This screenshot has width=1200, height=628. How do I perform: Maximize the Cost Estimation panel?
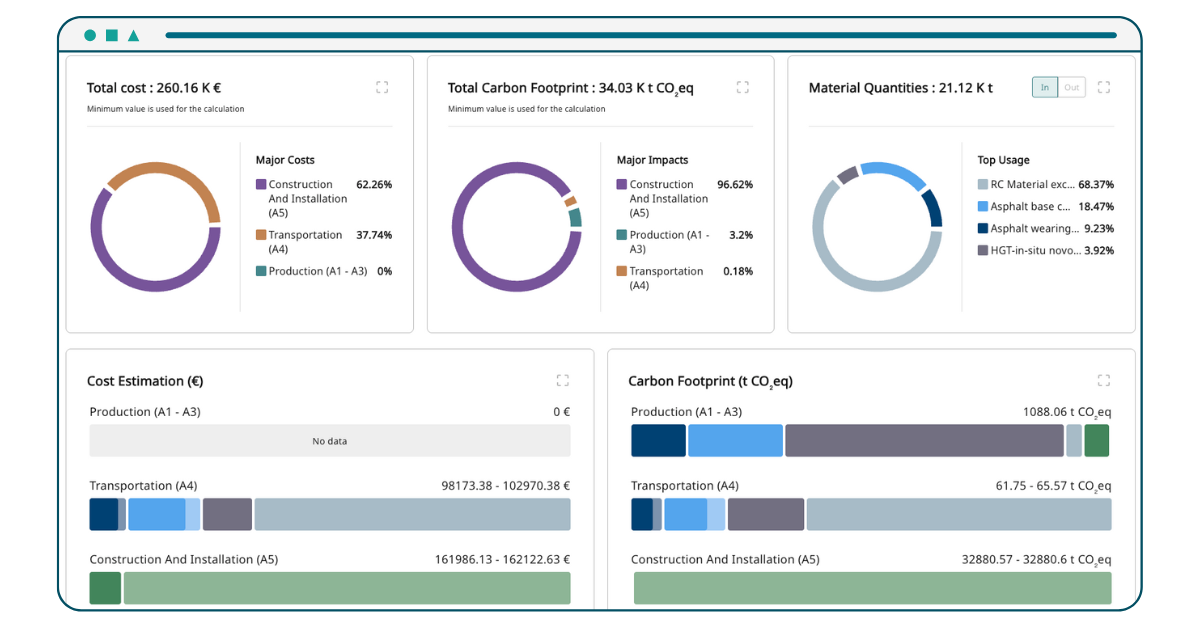pos(562,380)
